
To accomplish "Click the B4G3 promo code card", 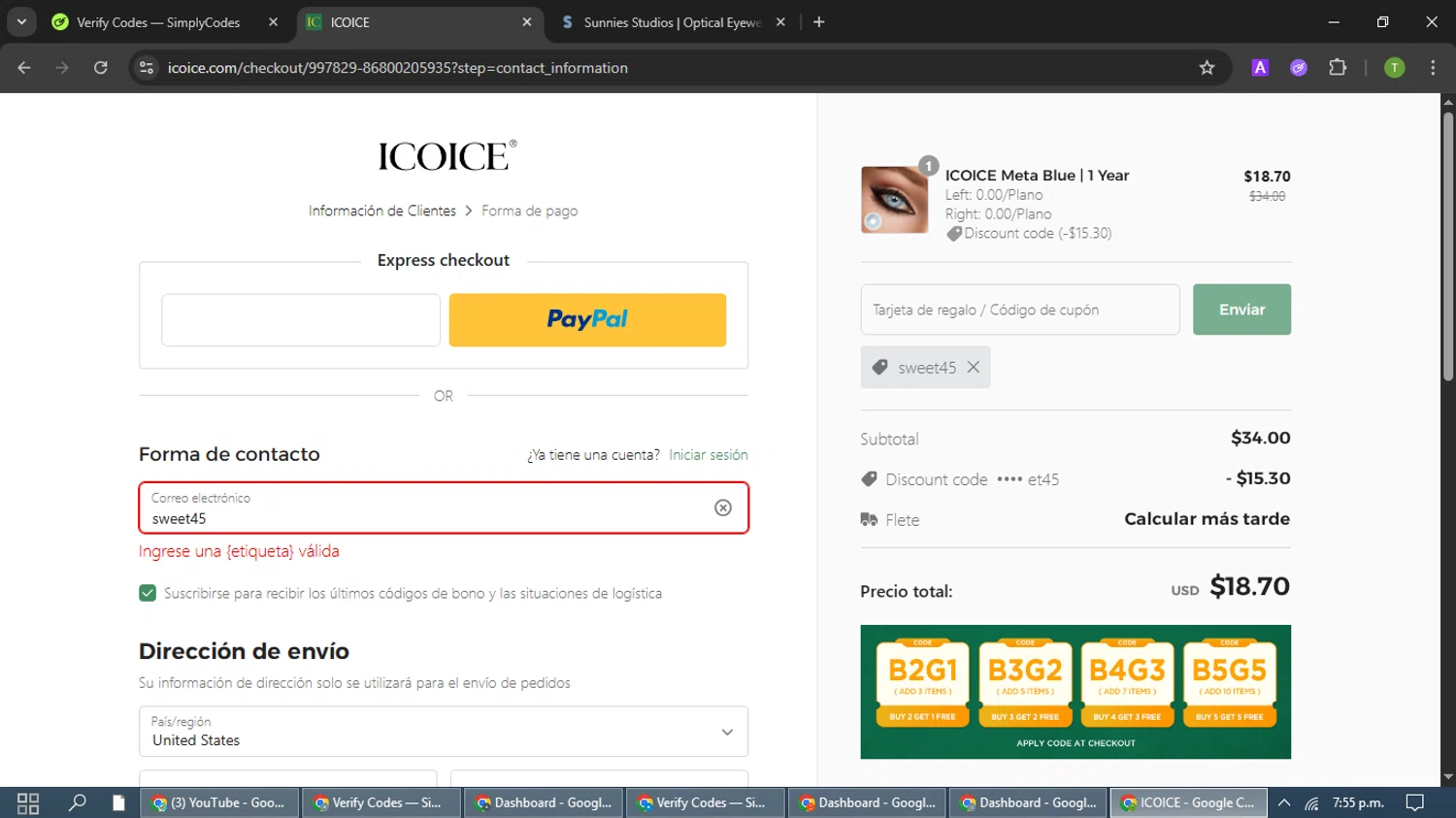I will tap(1127, 683).
